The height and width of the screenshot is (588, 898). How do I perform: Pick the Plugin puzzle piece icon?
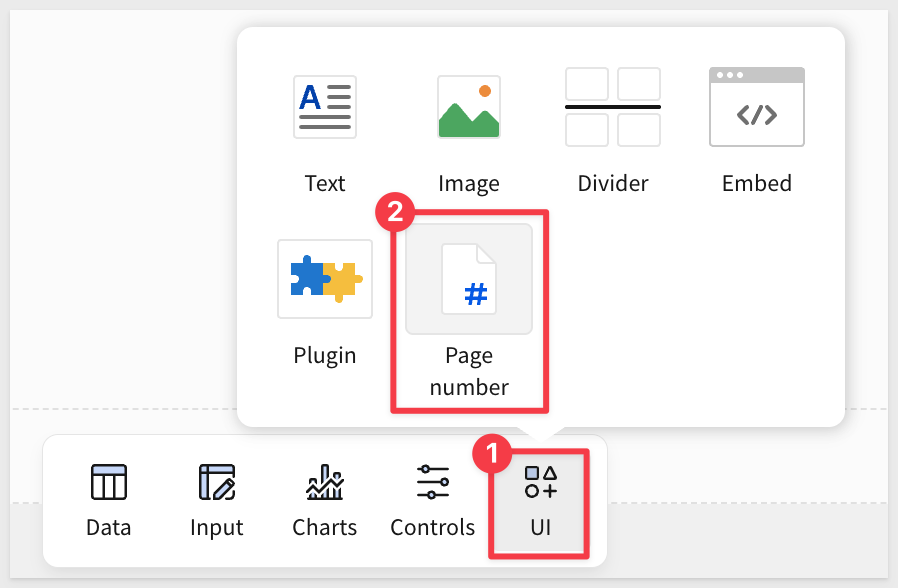[325, 279]
